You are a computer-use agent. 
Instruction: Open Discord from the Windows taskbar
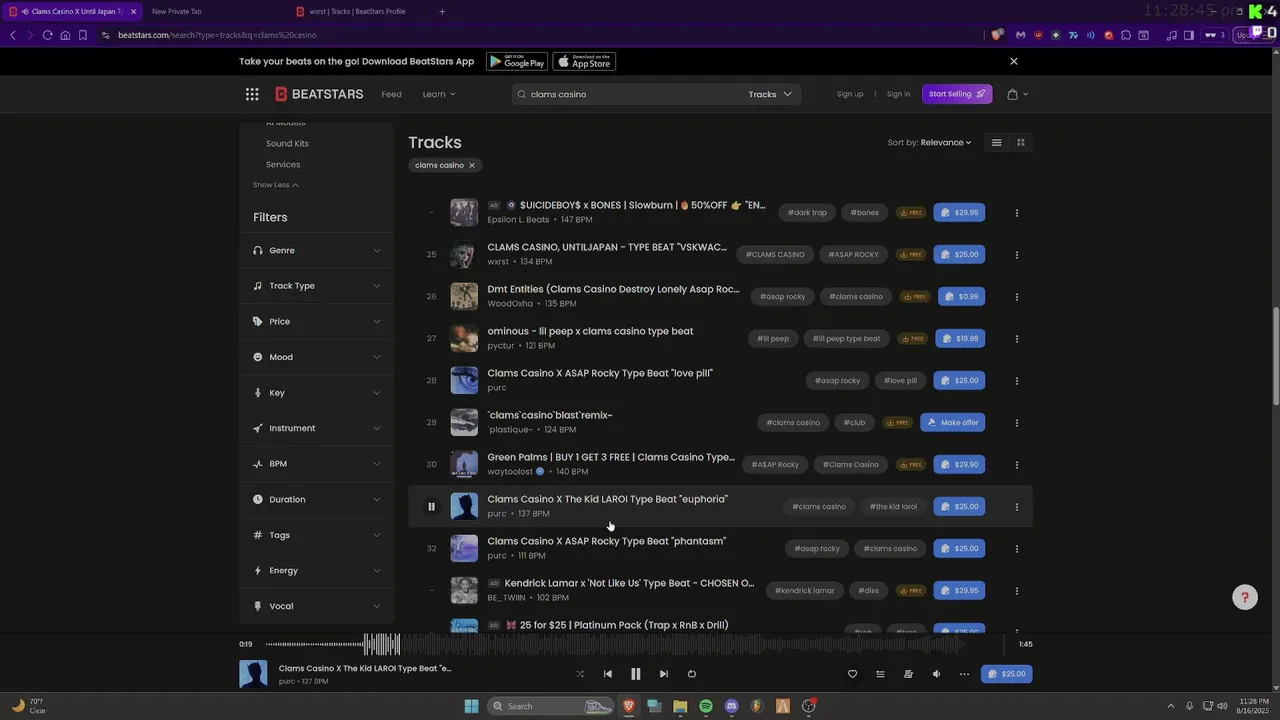731,706
